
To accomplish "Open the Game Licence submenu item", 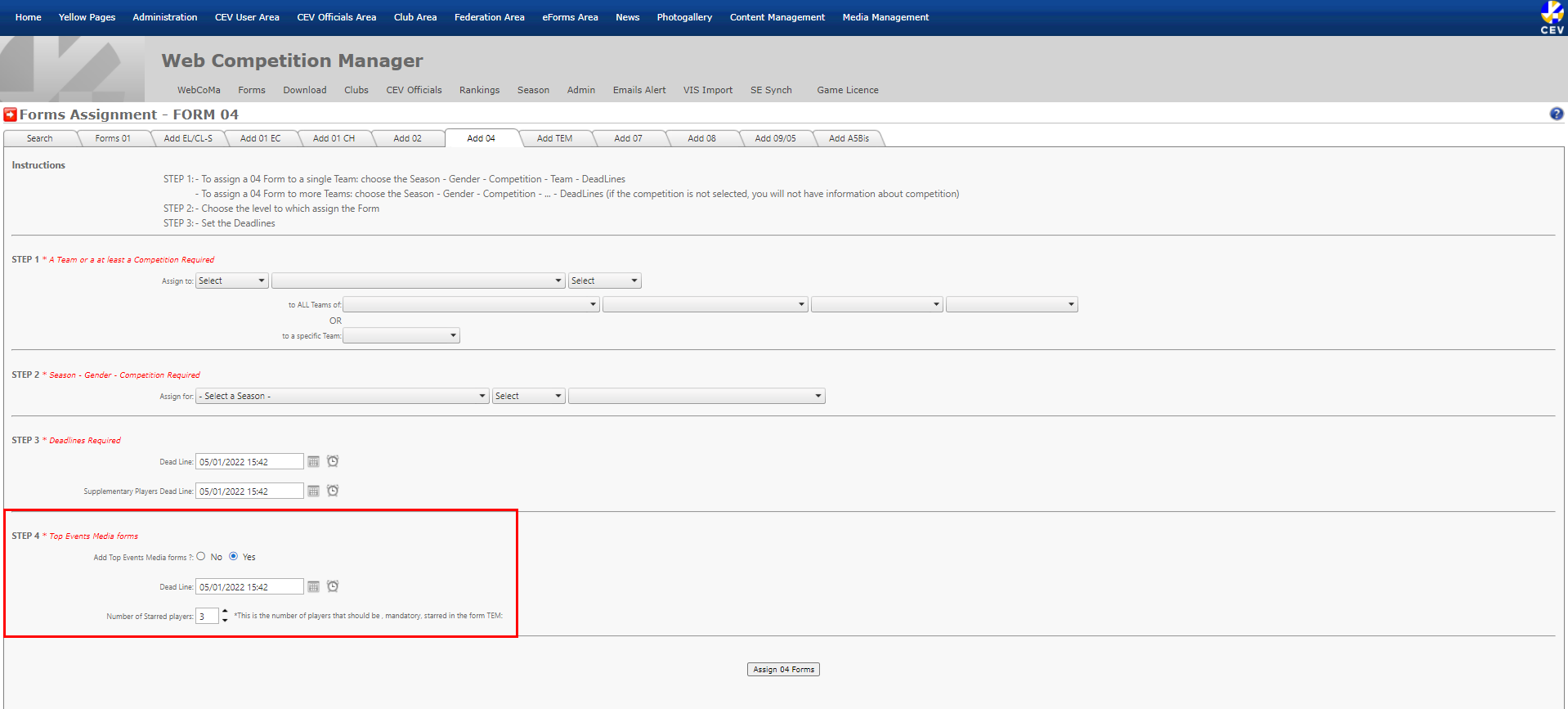I will 848,90.
